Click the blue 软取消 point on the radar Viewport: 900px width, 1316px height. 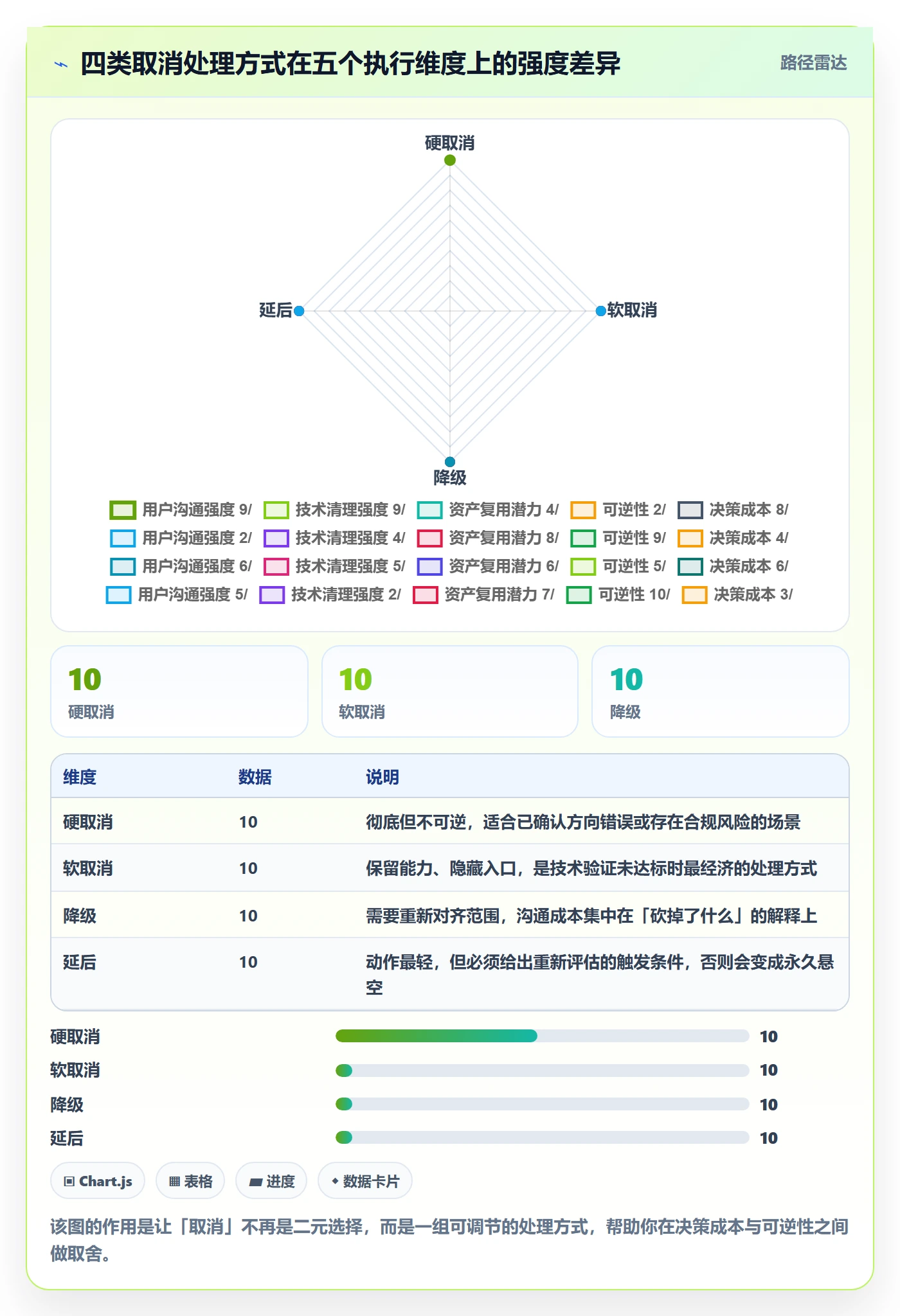(x=600, y=311)
